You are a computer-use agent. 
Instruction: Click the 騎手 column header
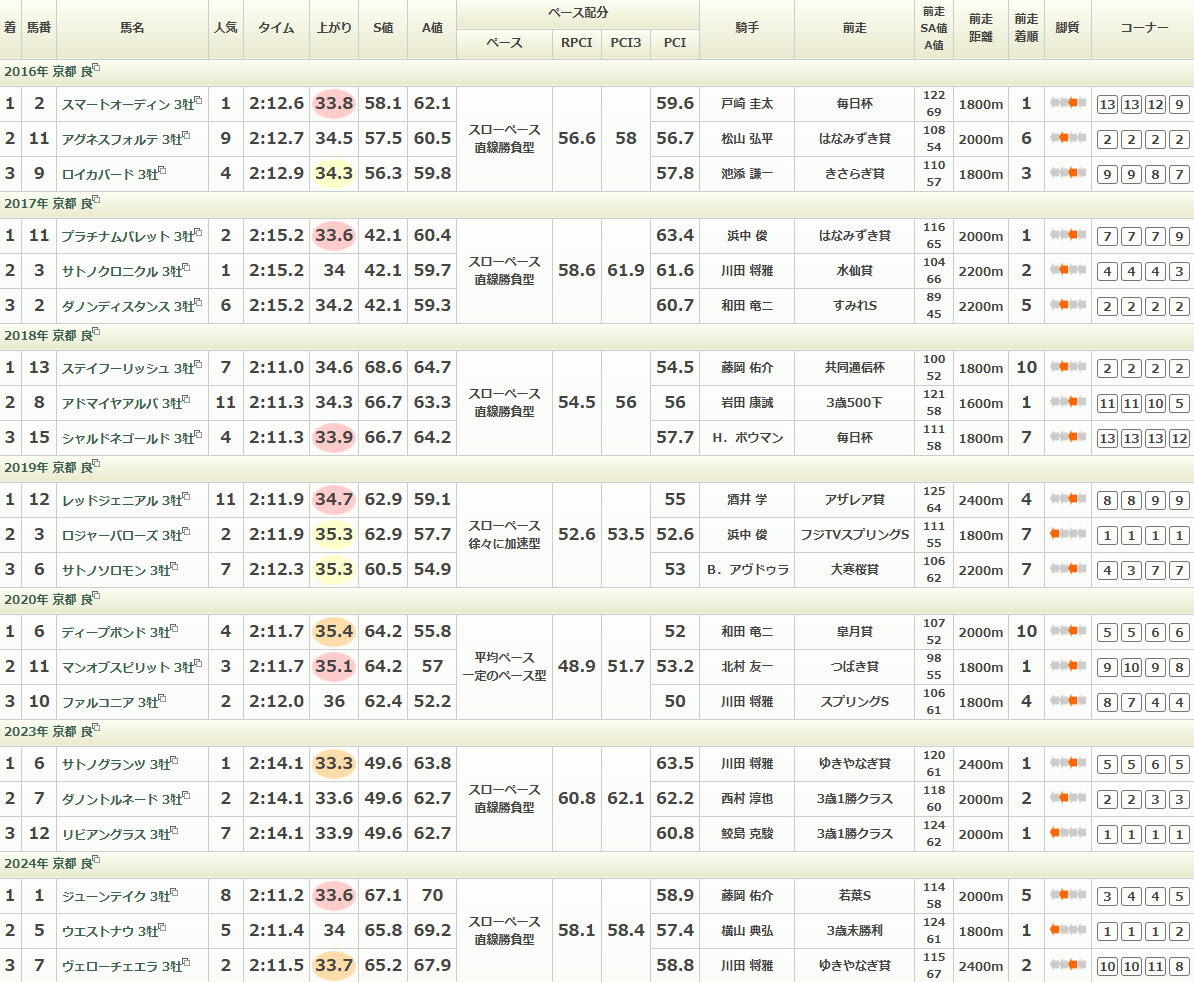tap(746, 28)
